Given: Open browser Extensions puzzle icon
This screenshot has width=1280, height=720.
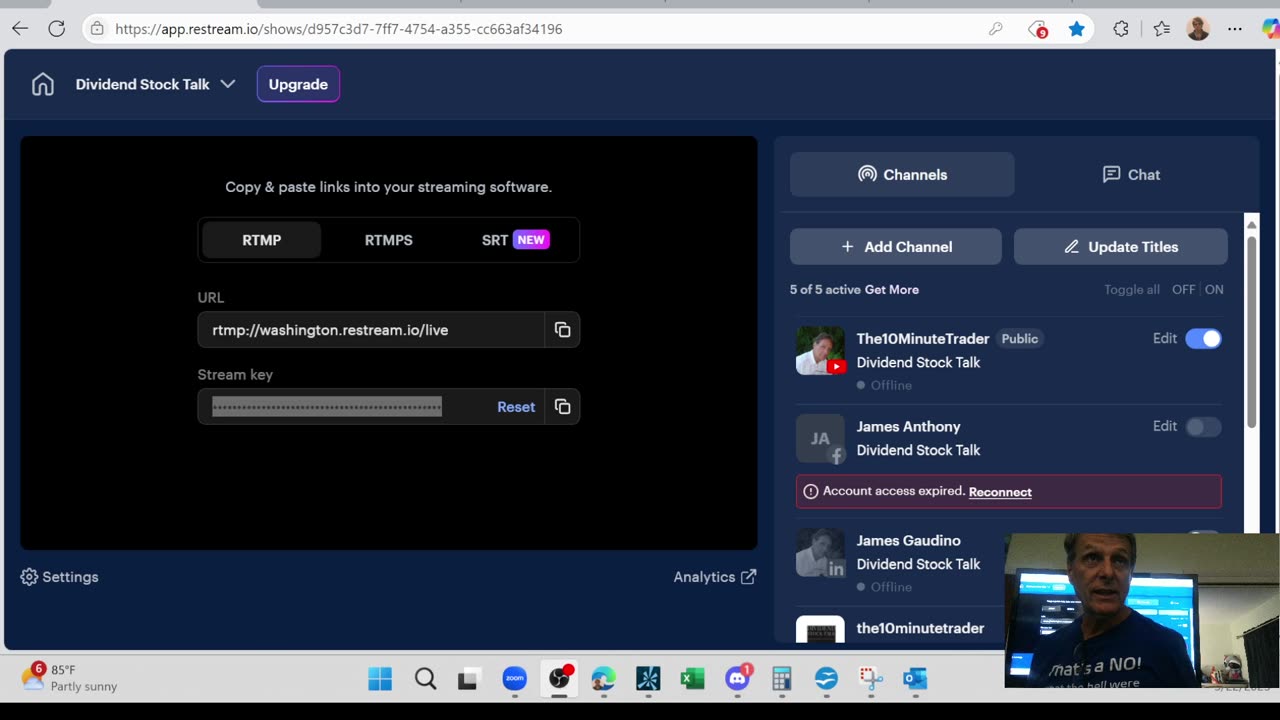Looking at the screenshot, I should click(1121, 29).
